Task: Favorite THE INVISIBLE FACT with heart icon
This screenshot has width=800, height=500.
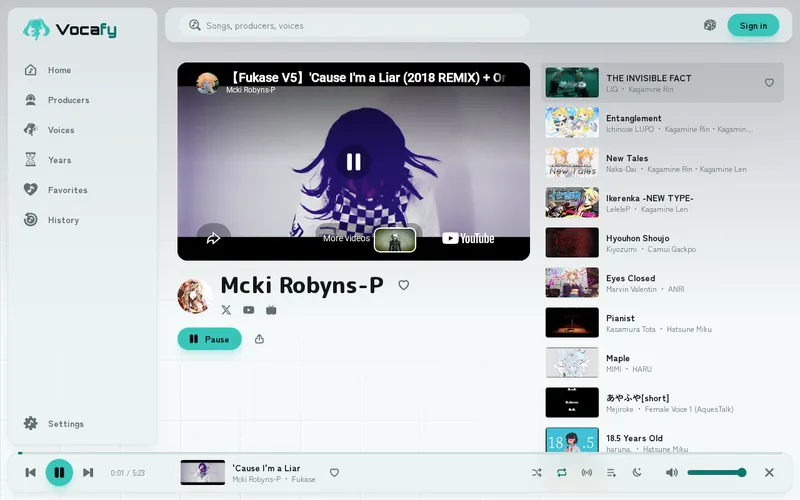Action: tap(769, 83)
